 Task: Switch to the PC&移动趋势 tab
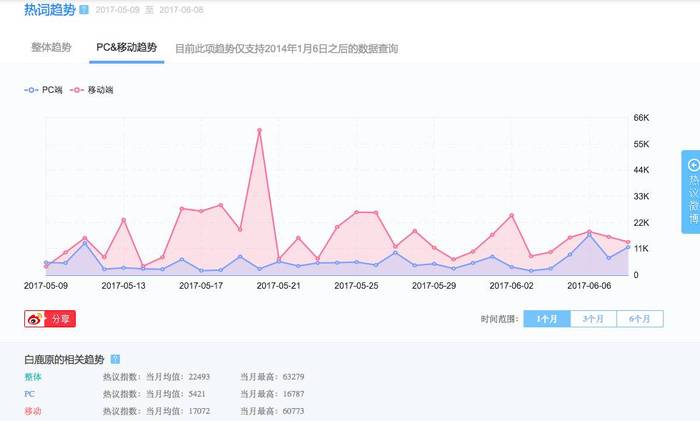127,47
